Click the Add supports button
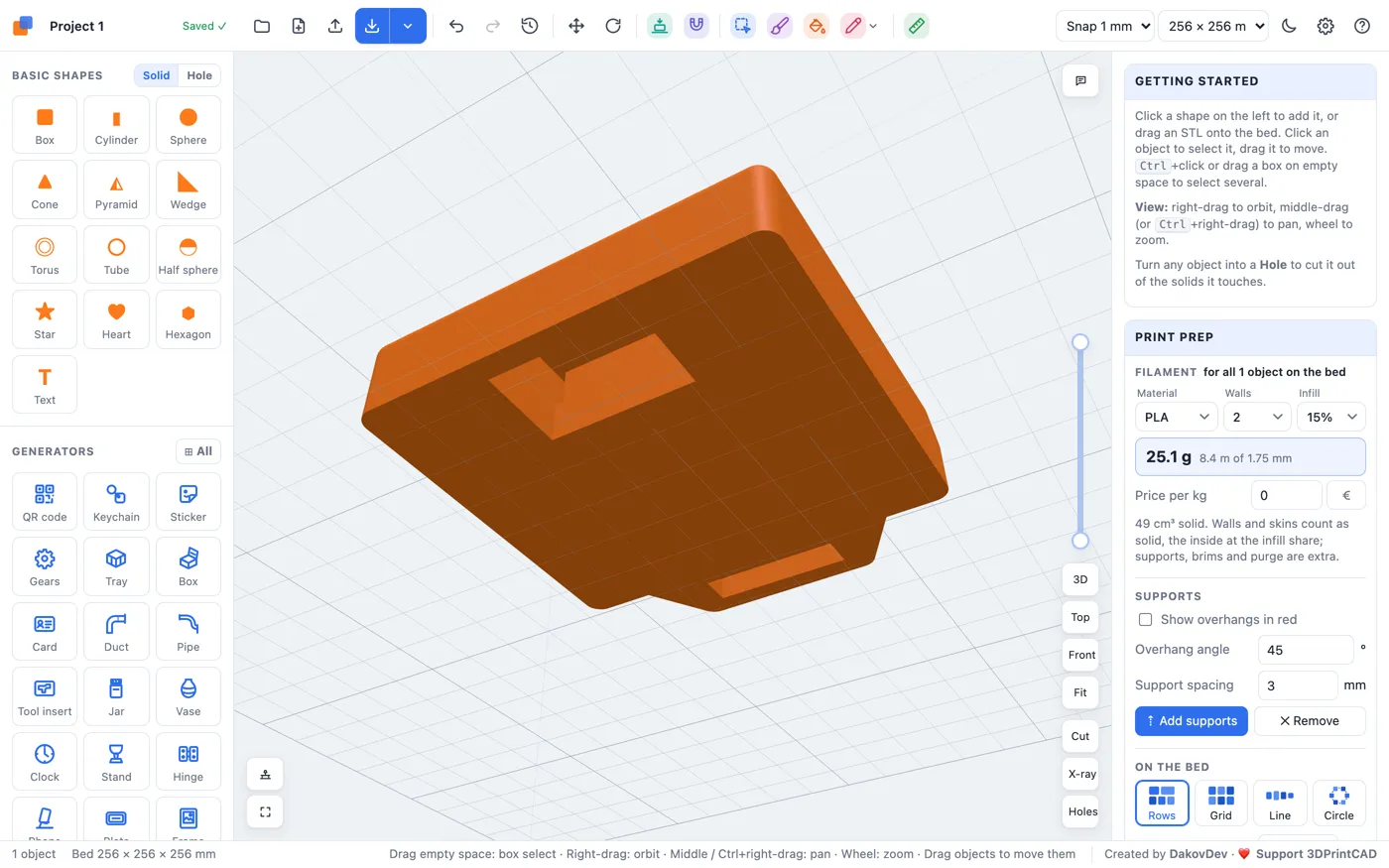The height and width of the screenshot is (868, 1389). click(1192, 721)
